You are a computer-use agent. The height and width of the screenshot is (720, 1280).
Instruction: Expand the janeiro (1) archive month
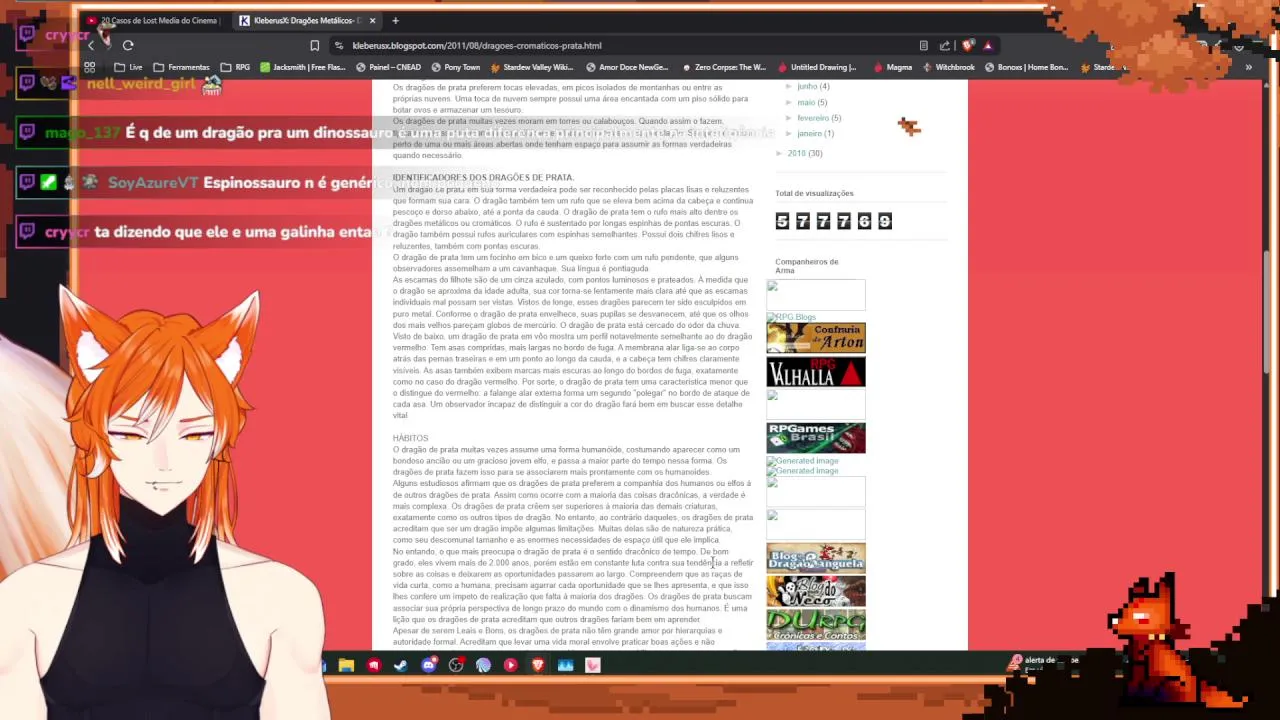[789, 133]
